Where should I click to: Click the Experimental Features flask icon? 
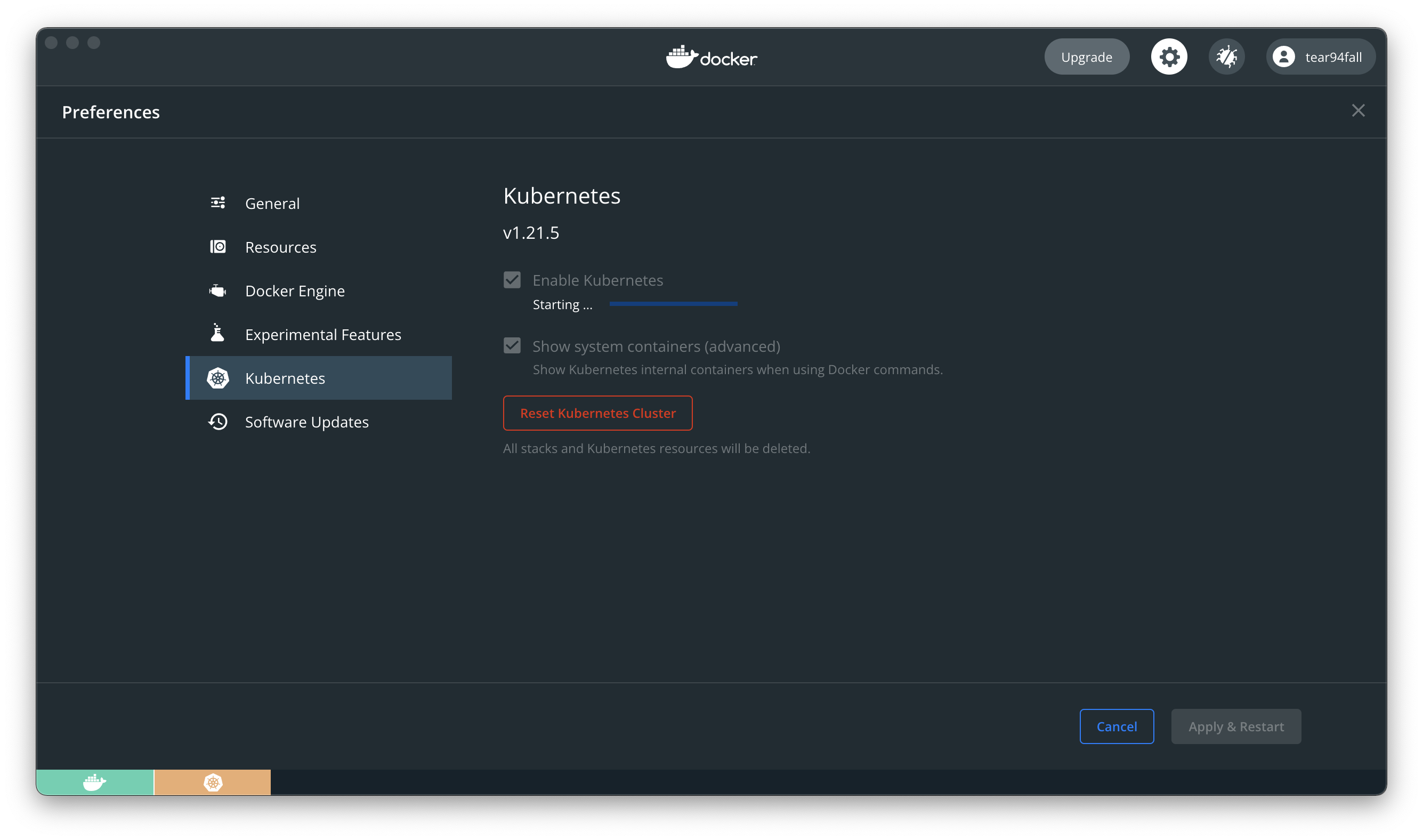pyautogui.click(x=217, y=334)
